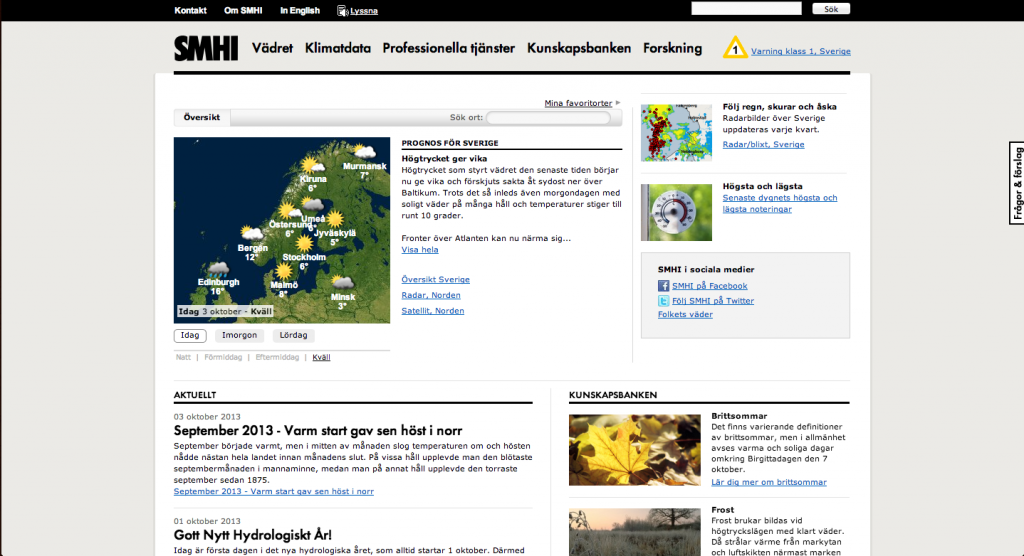
Task: Click the Brittsommar maple leaf thumbnail
Action: pyautogui.click(x=635, y=450)
